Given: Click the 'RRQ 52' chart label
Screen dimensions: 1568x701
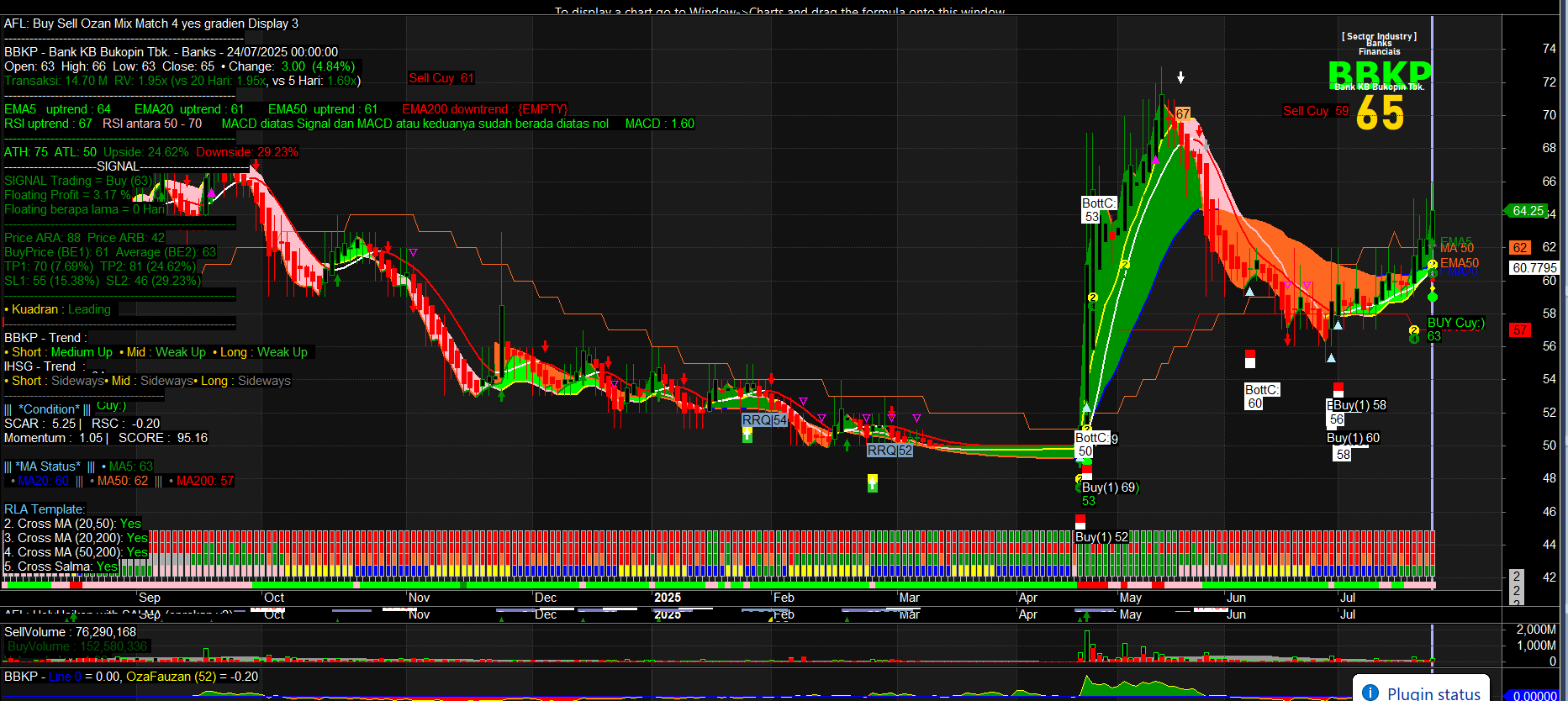Looking at the screenshot, I should click(x=890, y=451).
